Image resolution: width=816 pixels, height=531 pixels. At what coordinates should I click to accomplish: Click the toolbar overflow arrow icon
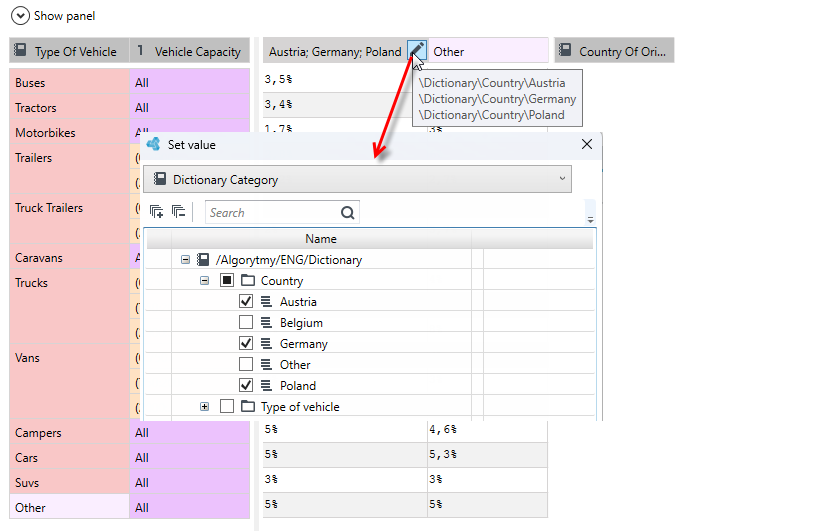point(590,220)
